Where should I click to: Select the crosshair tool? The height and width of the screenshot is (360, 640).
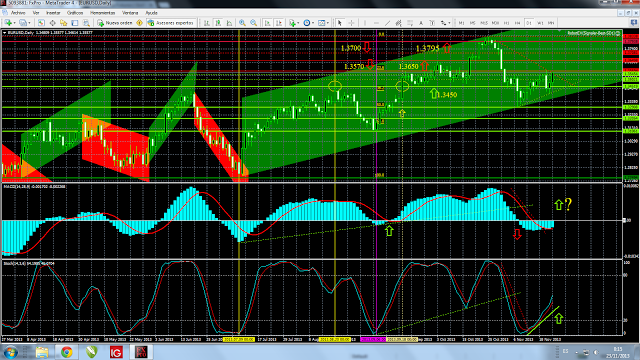[351, 23]
